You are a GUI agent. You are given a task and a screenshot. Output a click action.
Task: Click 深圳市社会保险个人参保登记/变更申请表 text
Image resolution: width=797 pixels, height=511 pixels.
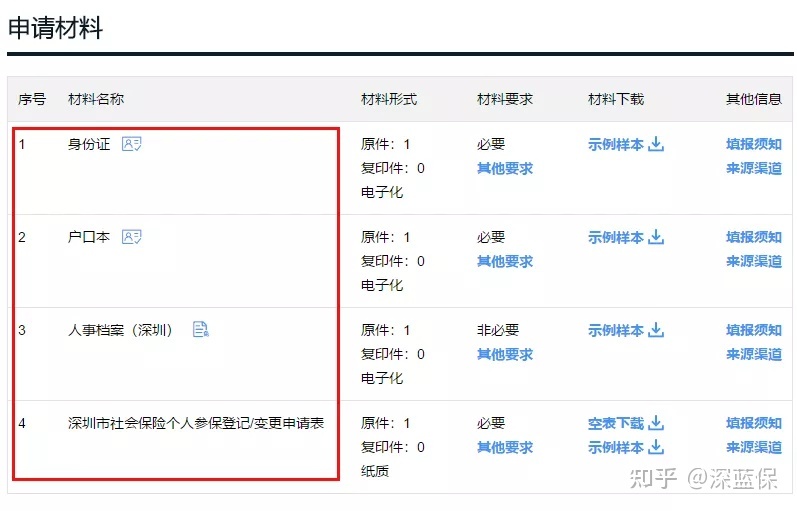coord(196,424)
